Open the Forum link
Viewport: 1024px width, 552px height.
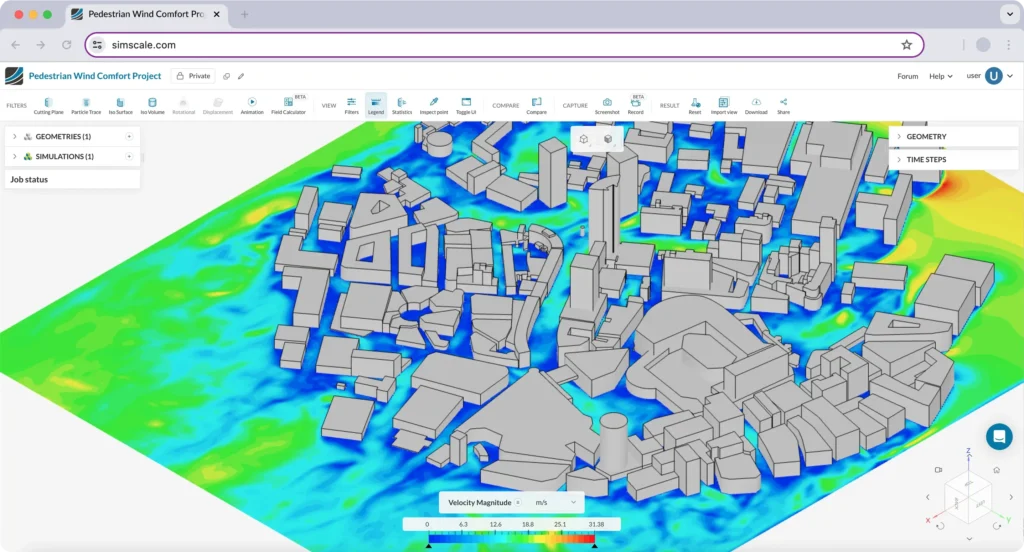pos(907,76)
